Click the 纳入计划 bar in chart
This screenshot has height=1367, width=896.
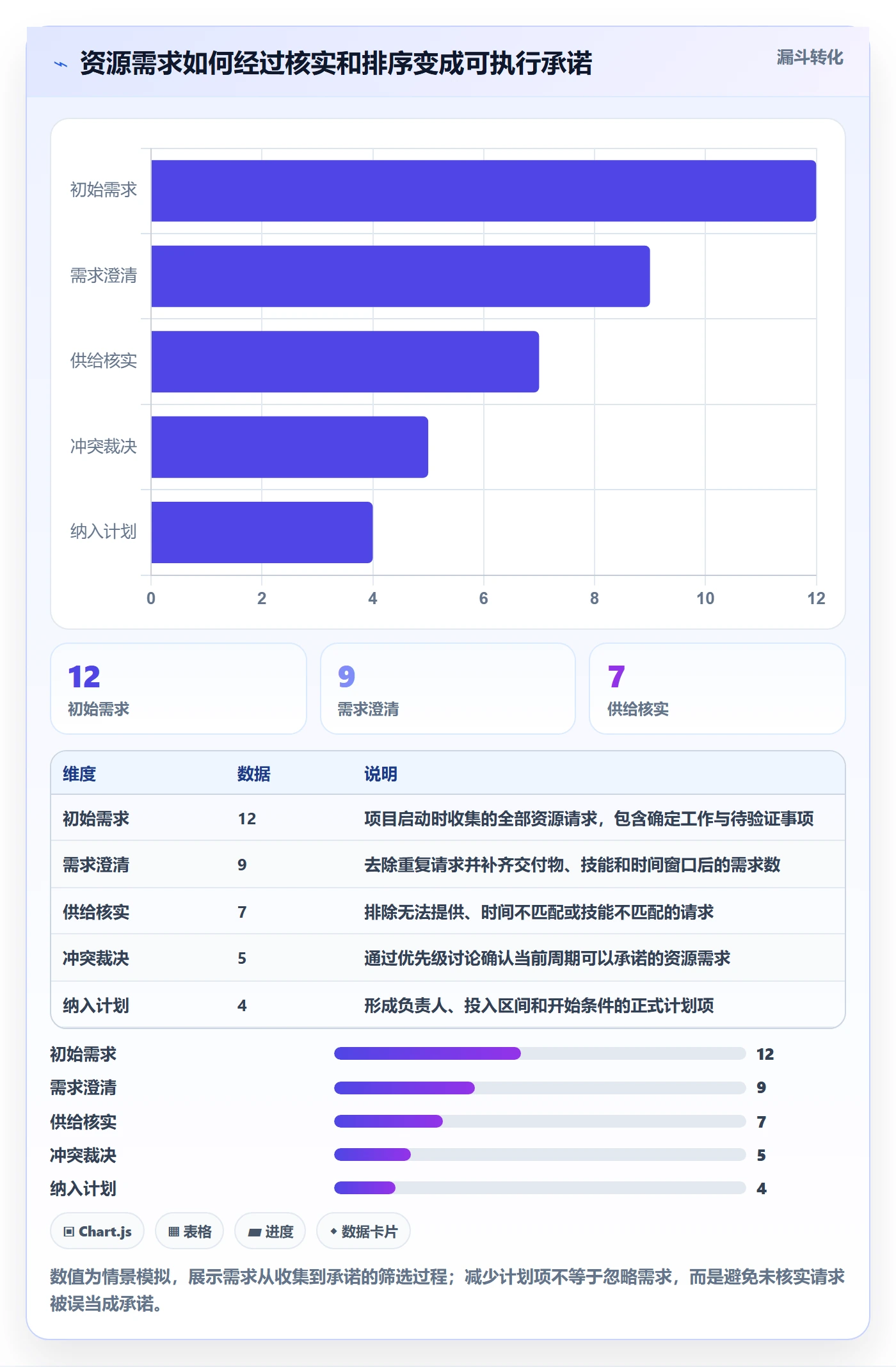[262, 532]
